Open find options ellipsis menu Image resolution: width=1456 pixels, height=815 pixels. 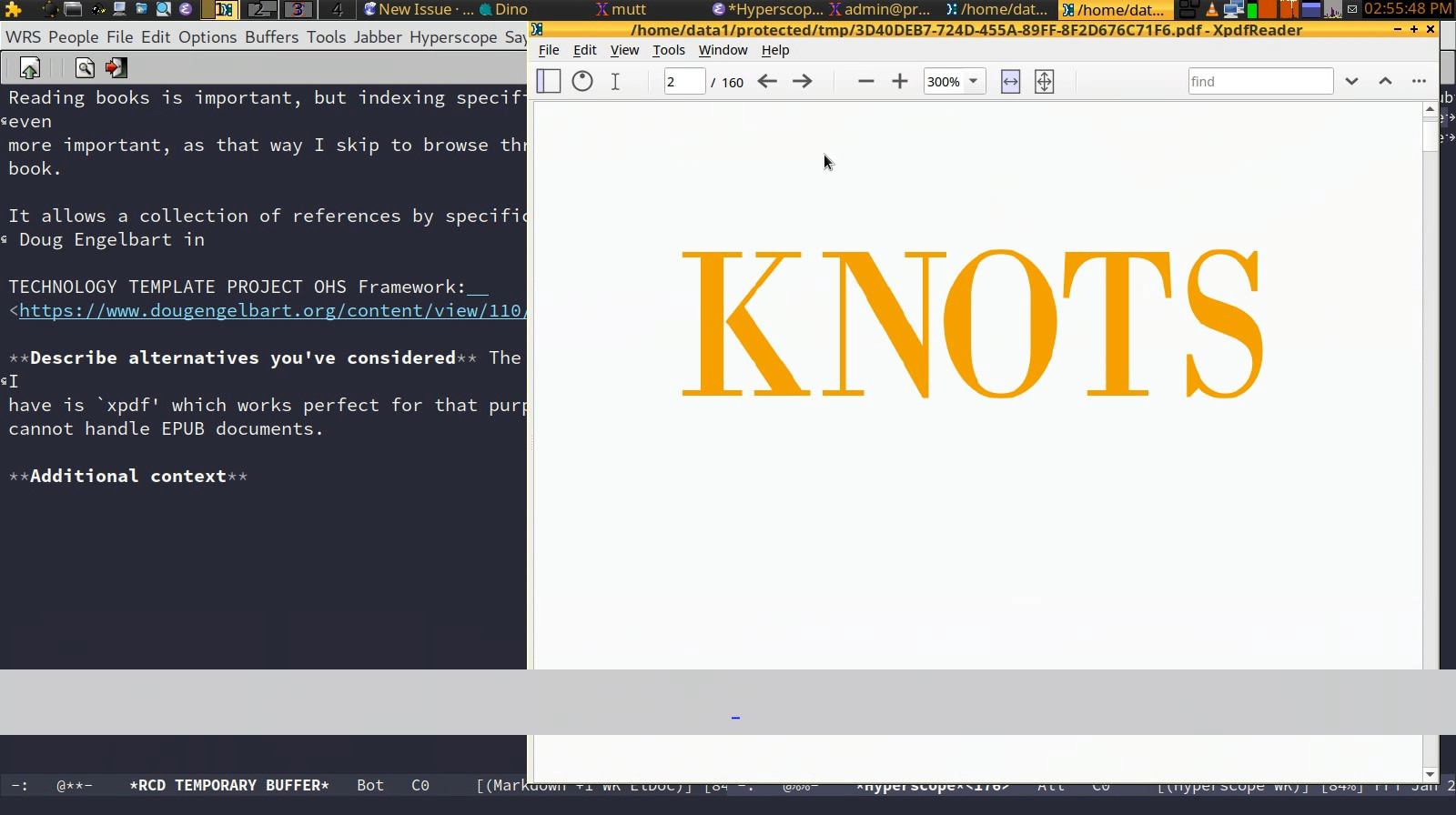coord(1419,81)
